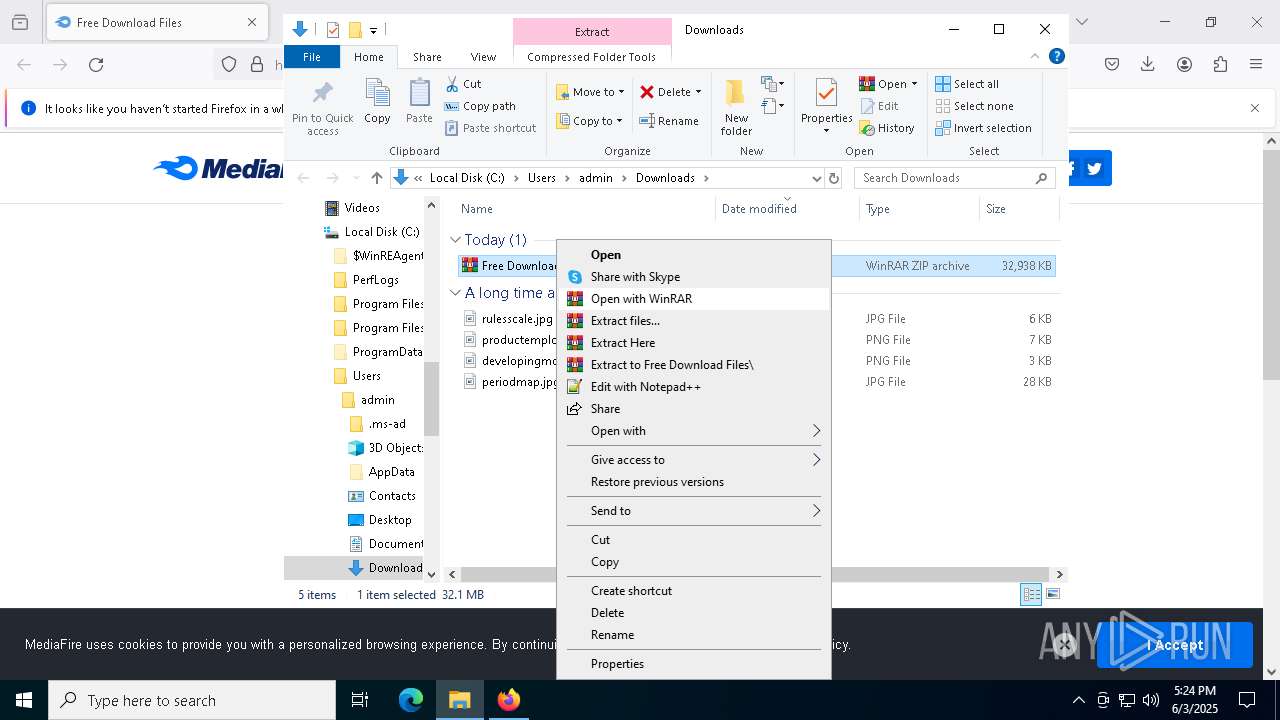This screenshot has height=720, width=1280.
Task: Expand Send to submenu
Action: point(694,511)
